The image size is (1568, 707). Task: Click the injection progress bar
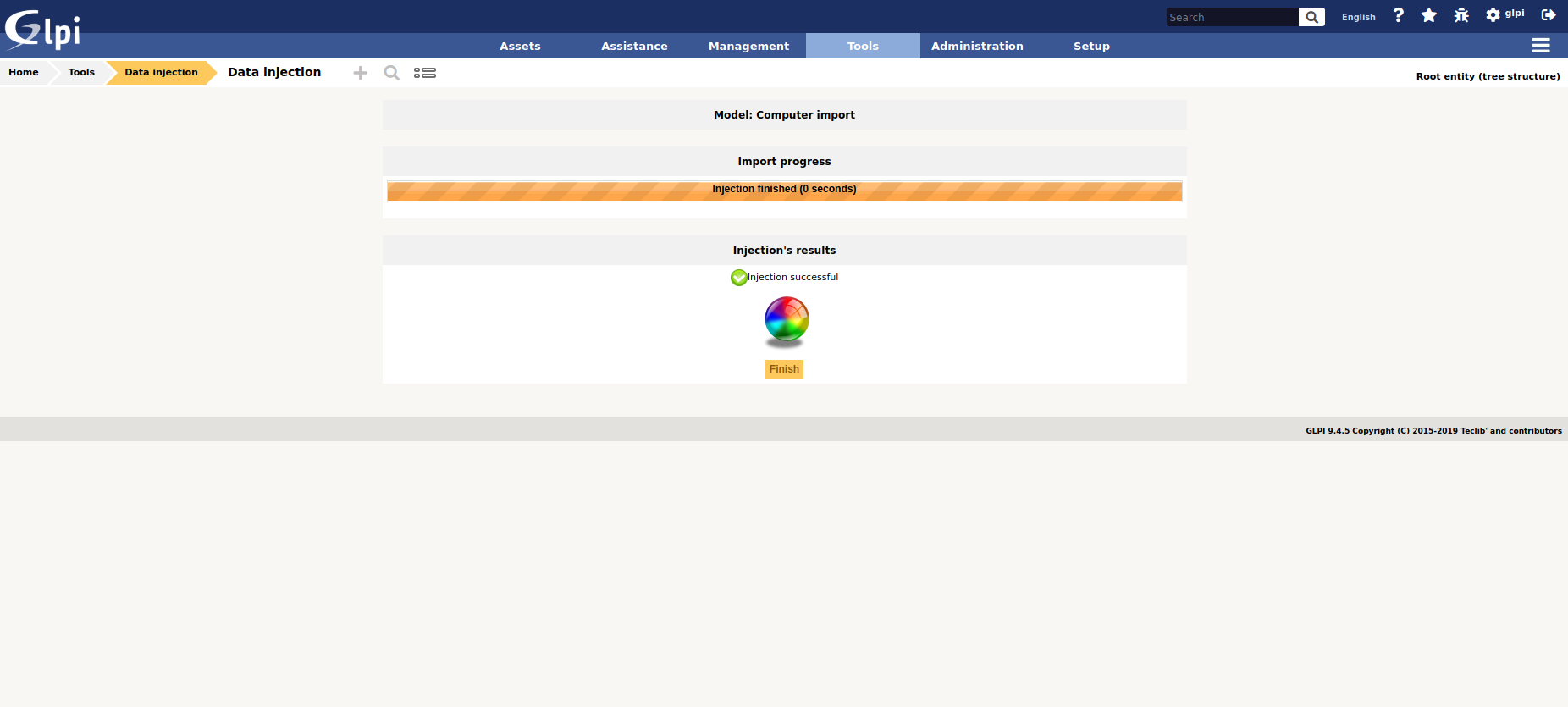pyautogui.click(x=784, y=191)
